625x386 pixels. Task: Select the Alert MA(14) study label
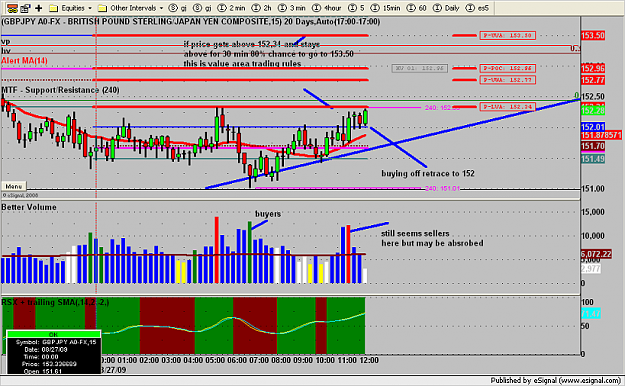pyautogui.click(x=24, y=61)
